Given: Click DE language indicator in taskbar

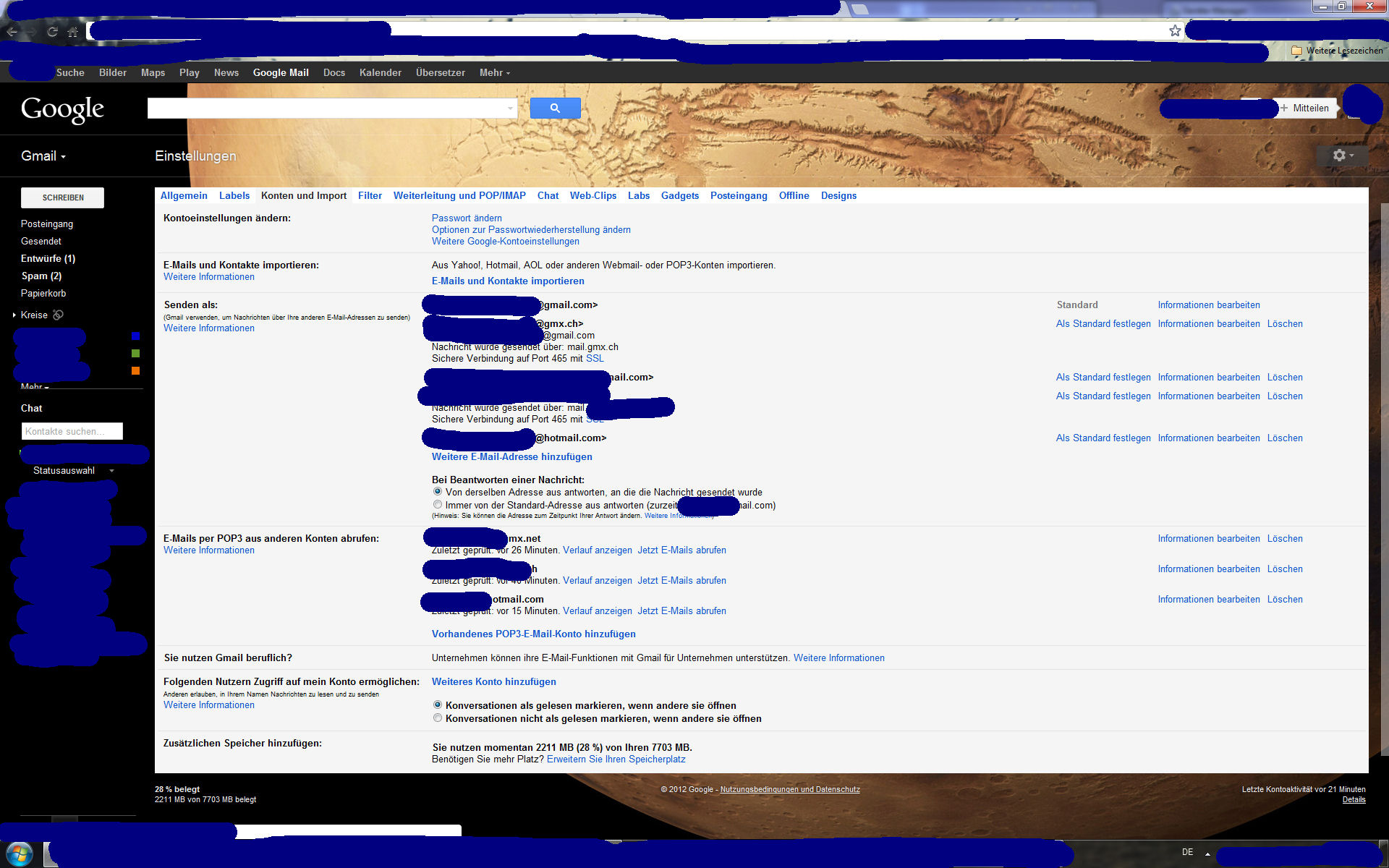Looking at the screenshot, I should coord(1187,852).
